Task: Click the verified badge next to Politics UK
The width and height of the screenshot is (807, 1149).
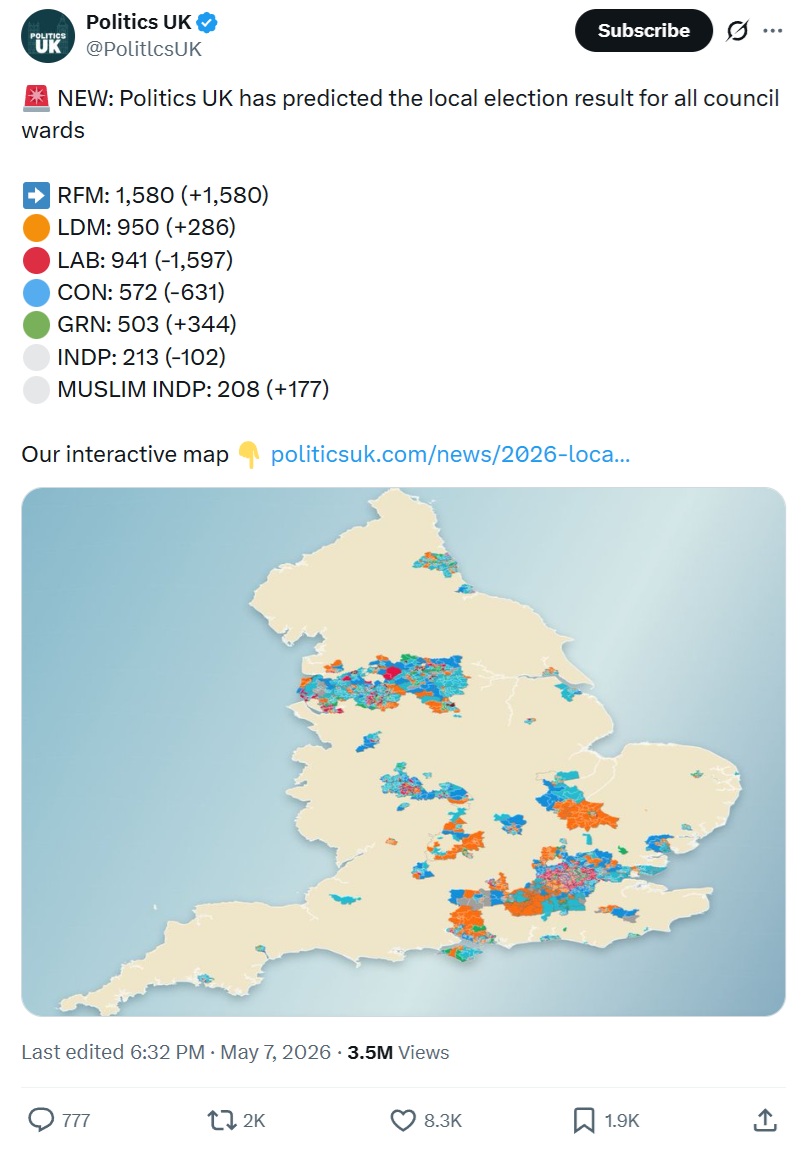Action: pyautogui.click(x=207, y=23)
